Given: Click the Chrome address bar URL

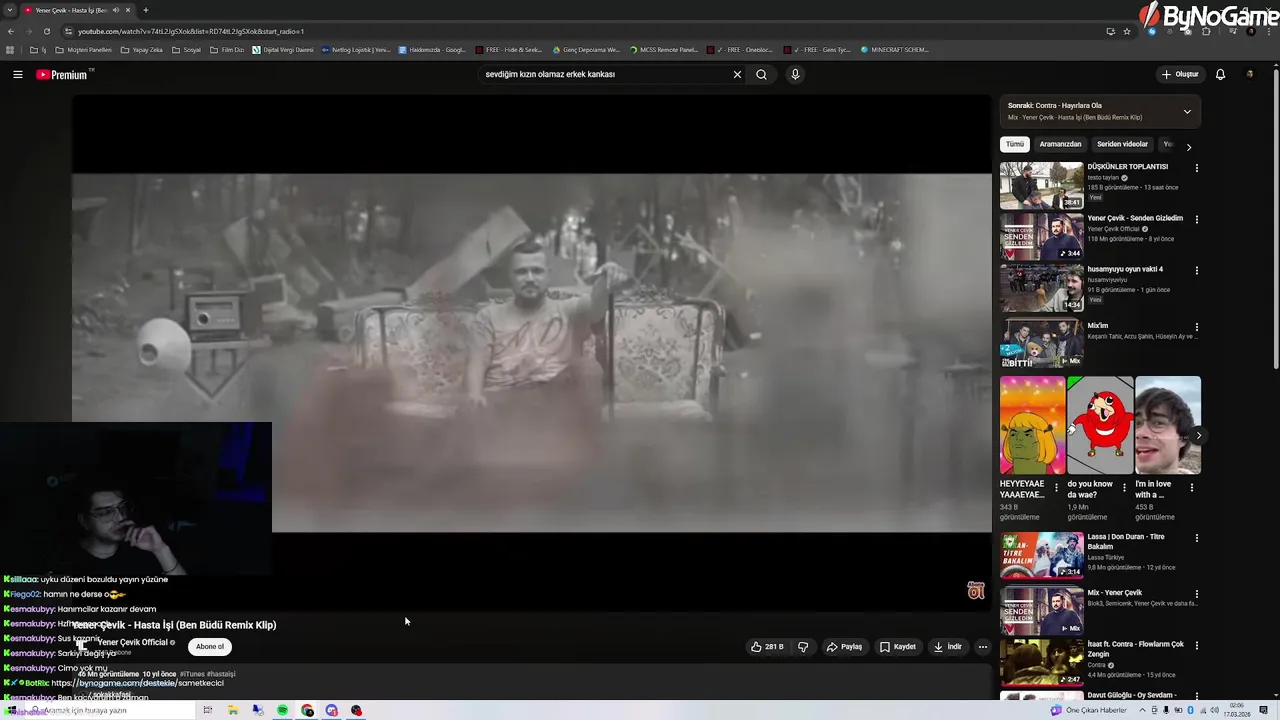Looking at the screenshot, I should click(191, 31).
